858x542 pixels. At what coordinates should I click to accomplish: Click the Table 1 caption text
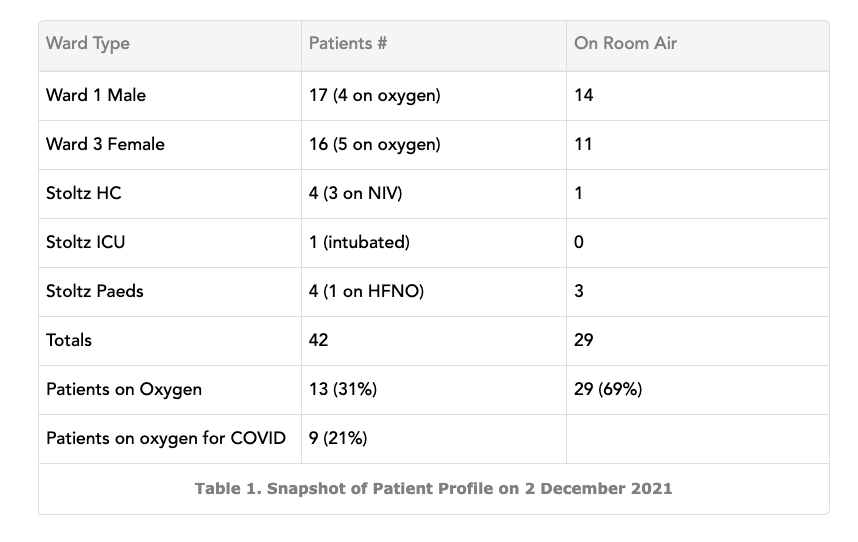pyautogui.click(x=433, y=488)
